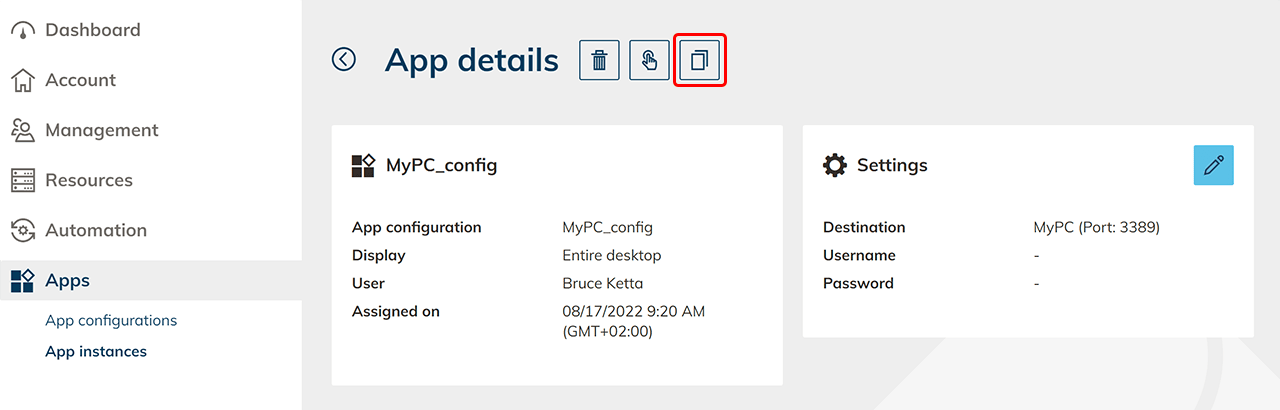Go to App configurations

[111, 320]
